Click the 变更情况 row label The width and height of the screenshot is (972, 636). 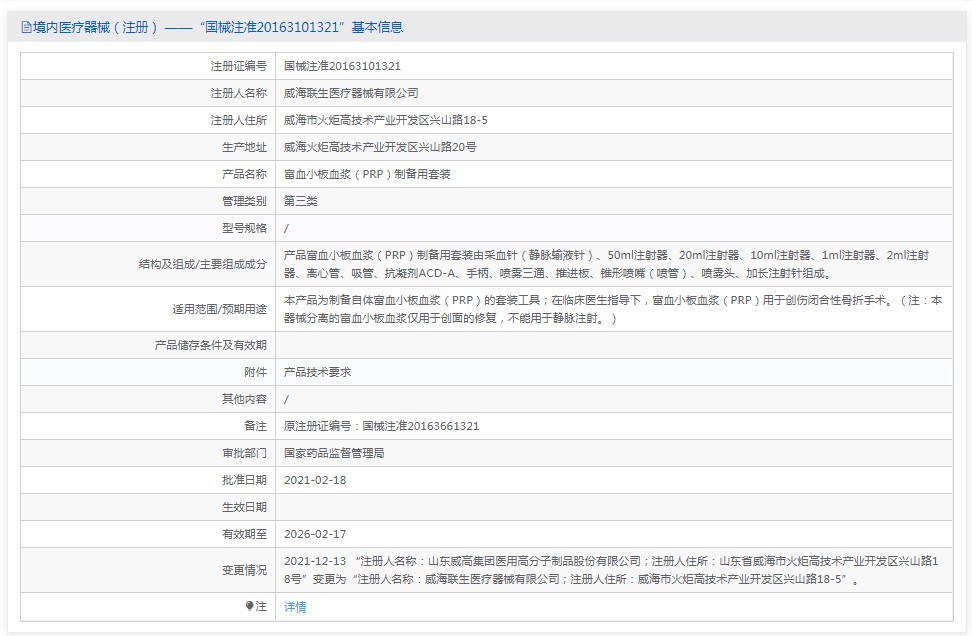244,570
